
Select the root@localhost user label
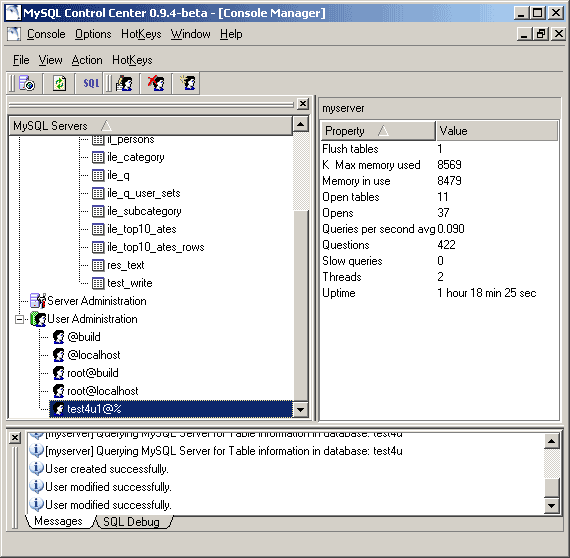[x=103, y=391]
